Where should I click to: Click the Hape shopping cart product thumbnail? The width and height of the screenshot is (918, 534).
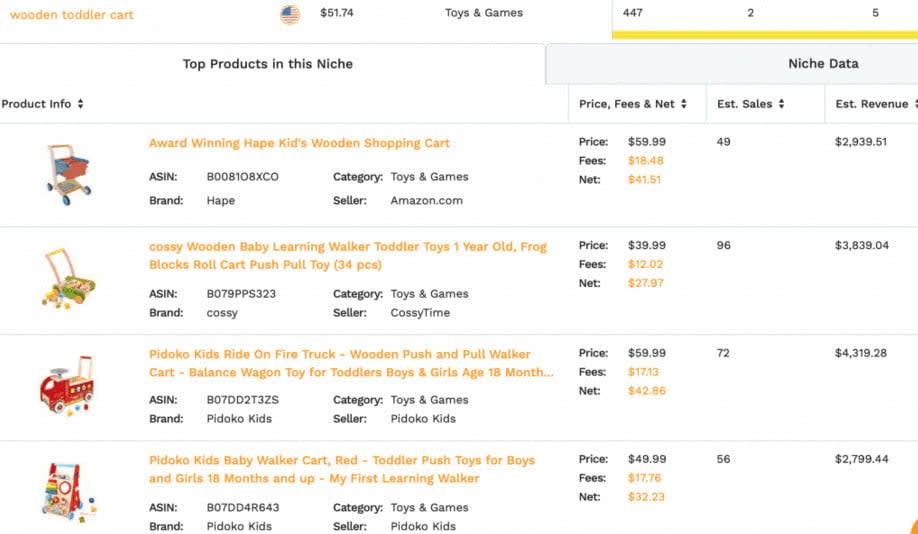pyautogui.click(x=68, y=174)
